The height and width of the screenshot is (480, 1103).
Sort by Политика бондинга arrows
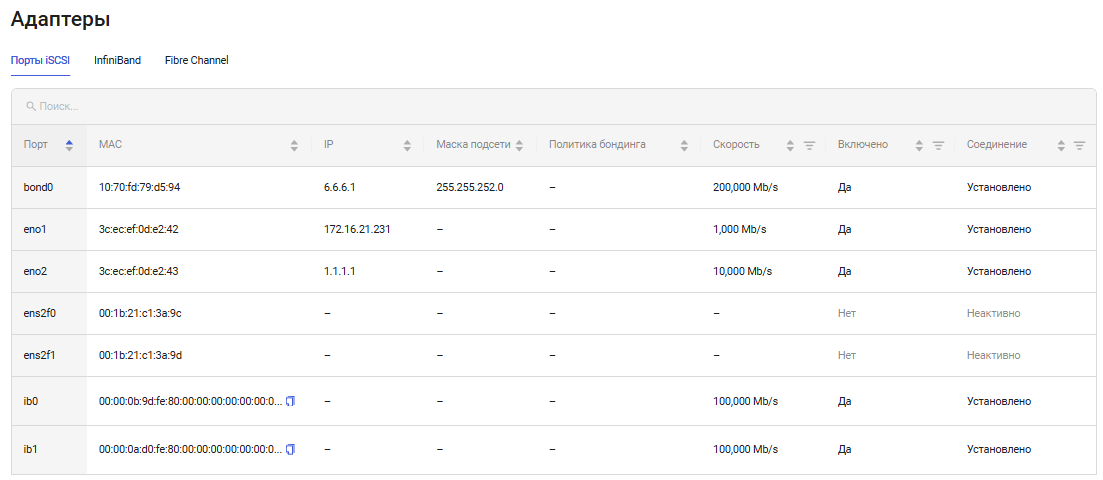tap(684, 145)
